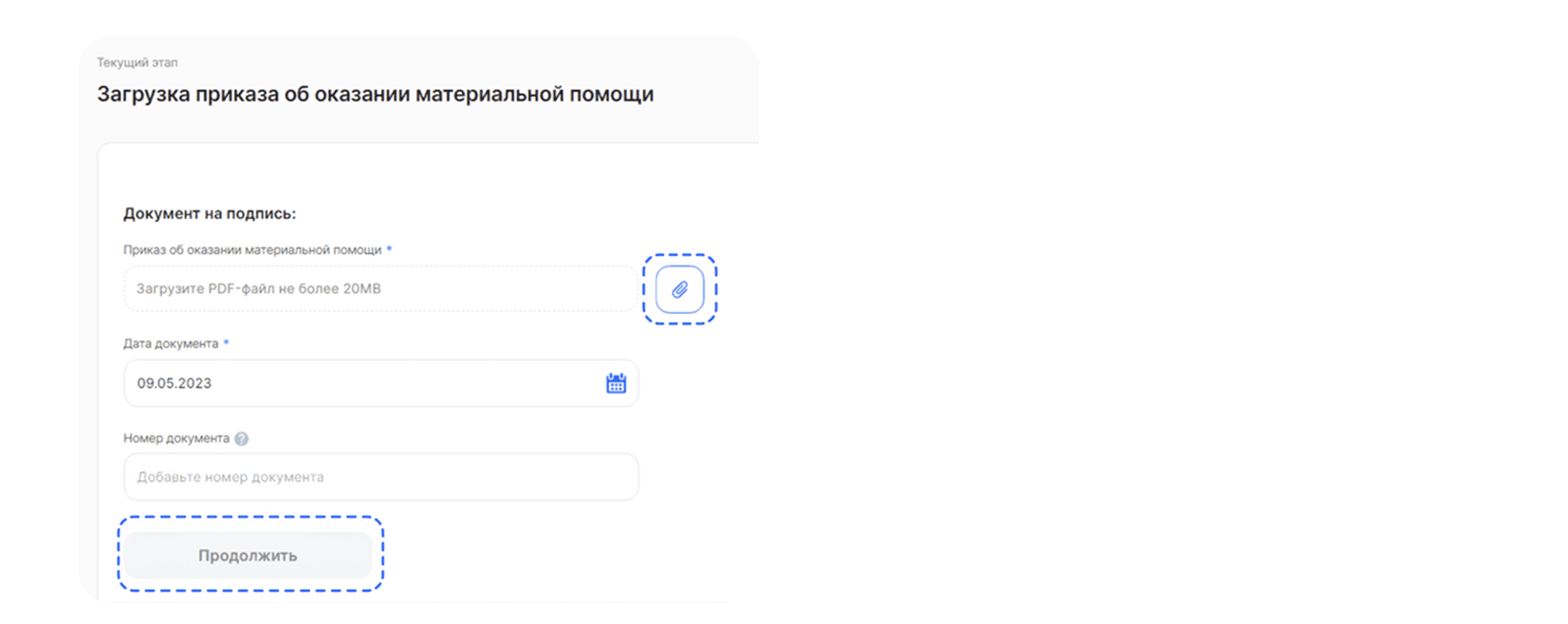Click the paperclip attach file icon

679,289
